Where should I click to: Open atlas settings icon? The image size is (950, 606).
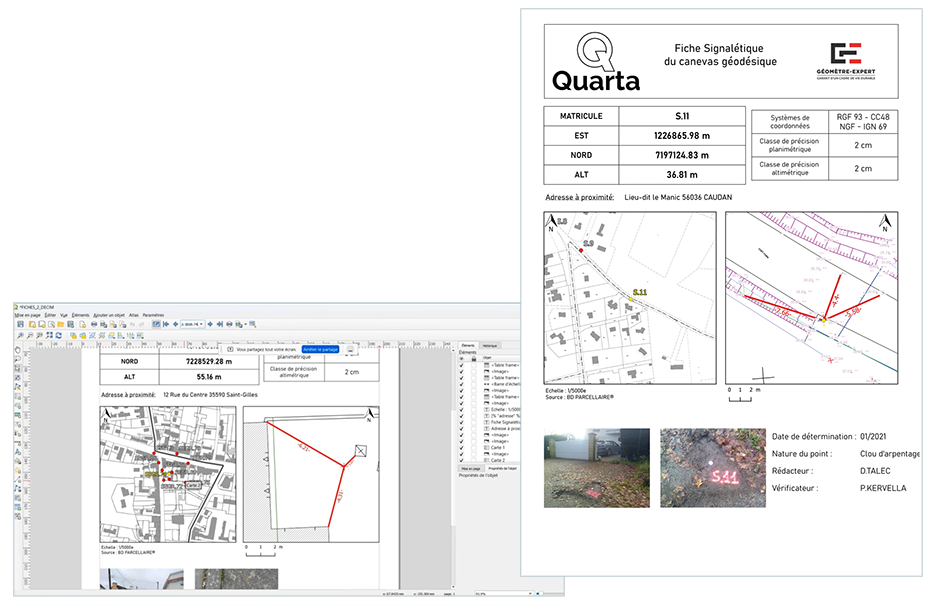(x=253, y=324)
